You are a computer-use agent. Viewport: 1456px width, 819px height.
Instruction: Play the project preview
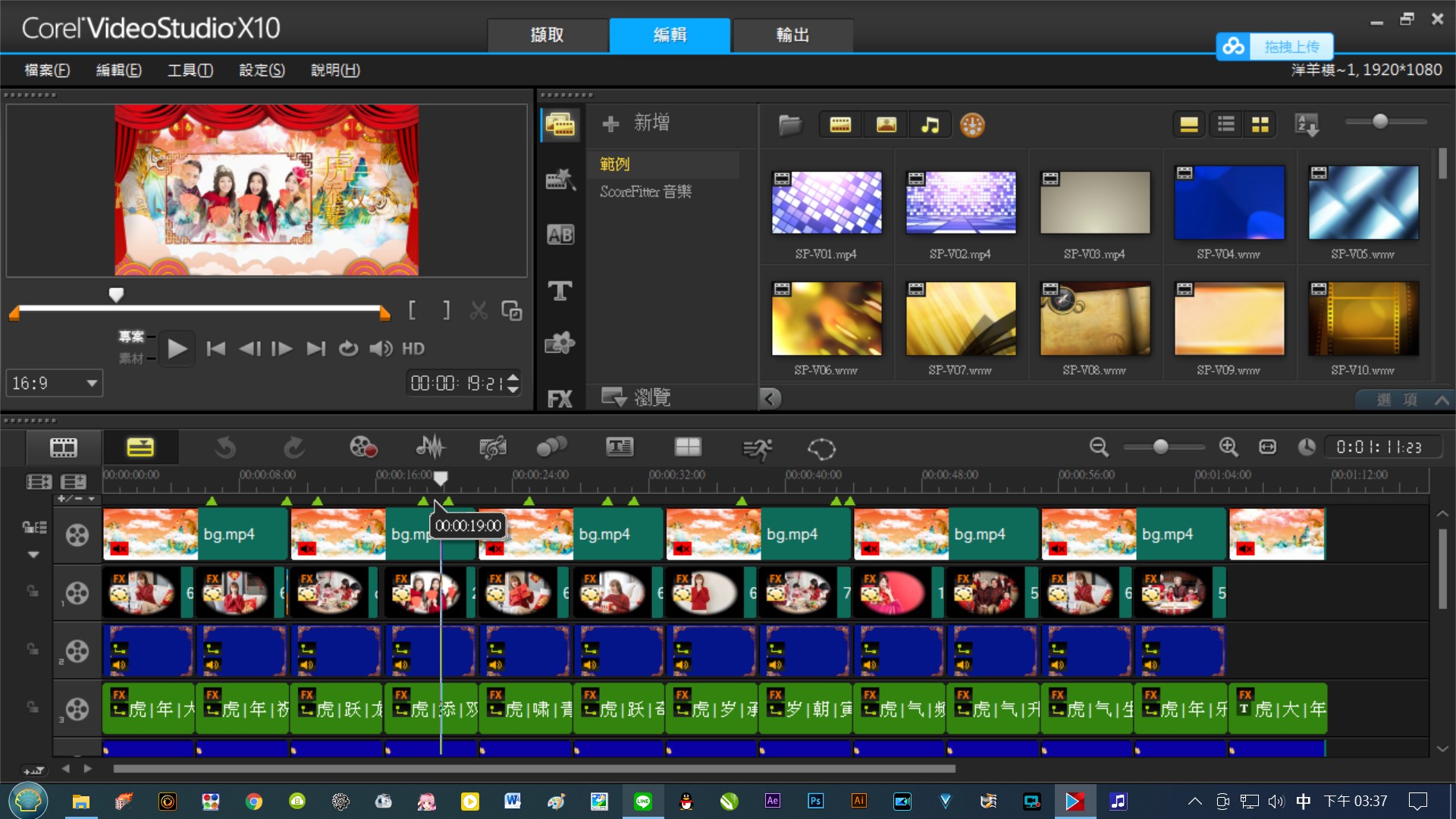(x=177, y=349)
